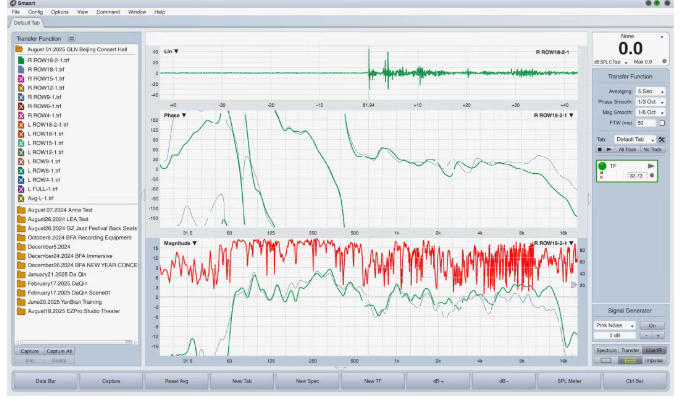Click the SPL Meter button
Image resolution: width=685 pixels, height=401 pixels.
pos(571,381)
